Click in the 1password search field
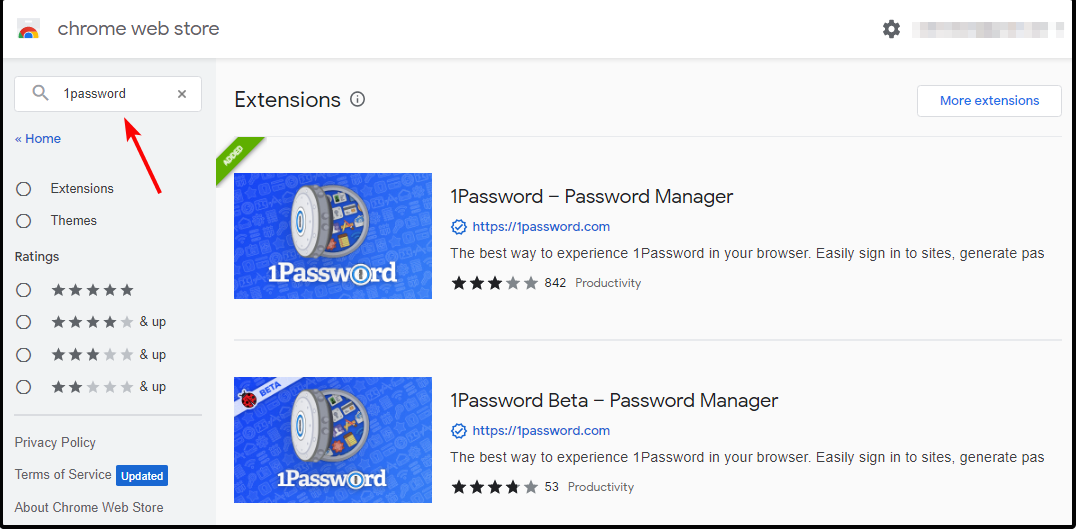Image resolution: width=1076 pixels, height=529 pixels. [x=108, y=94]
